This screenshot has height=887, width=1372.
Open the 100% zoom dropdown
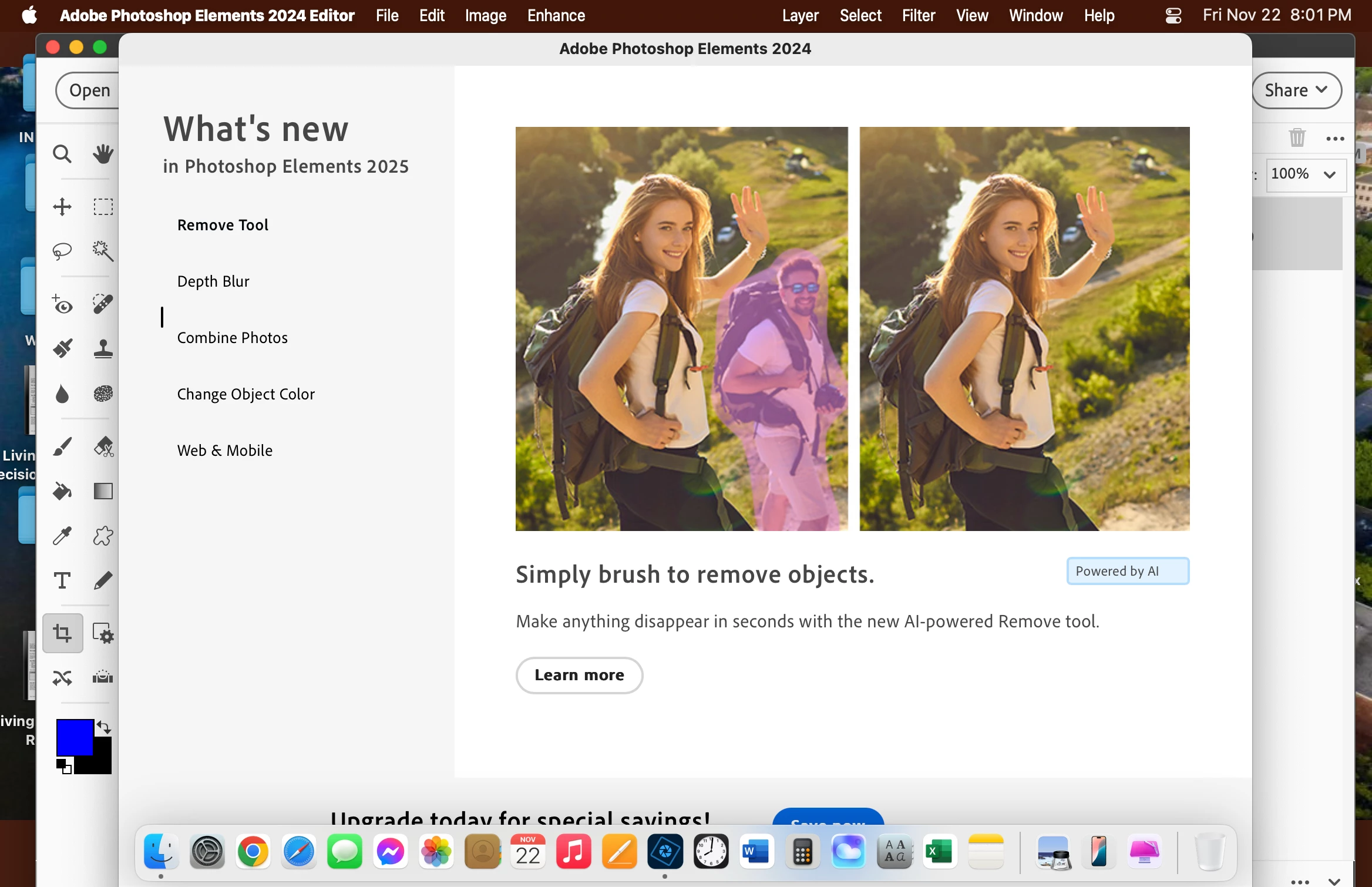[x=1329, y=174]
